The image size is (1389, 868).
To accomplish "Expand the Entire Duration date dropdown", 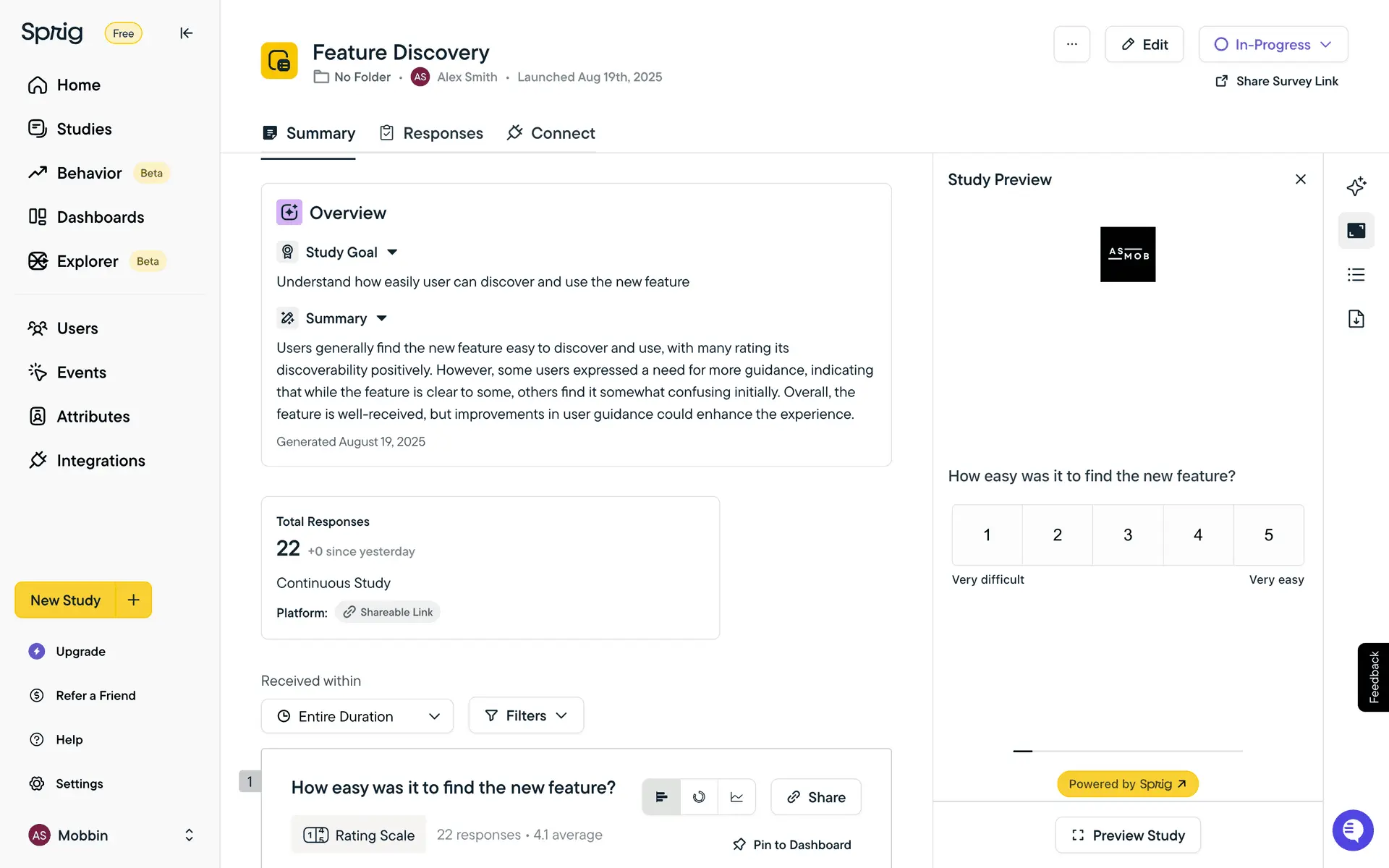I will (x=357, y=716).
